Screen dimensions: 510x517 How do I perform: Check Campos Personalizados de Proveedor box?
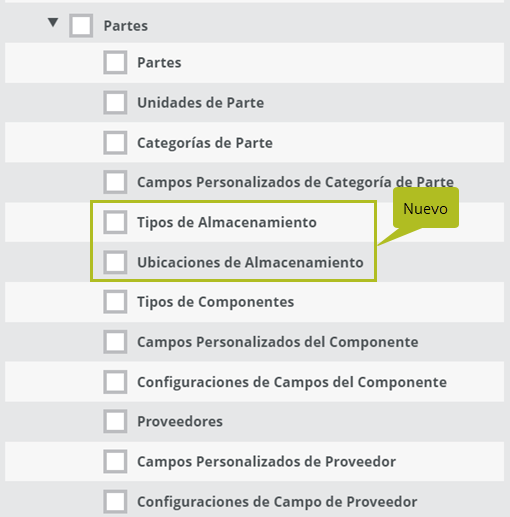tap(115, 461)
